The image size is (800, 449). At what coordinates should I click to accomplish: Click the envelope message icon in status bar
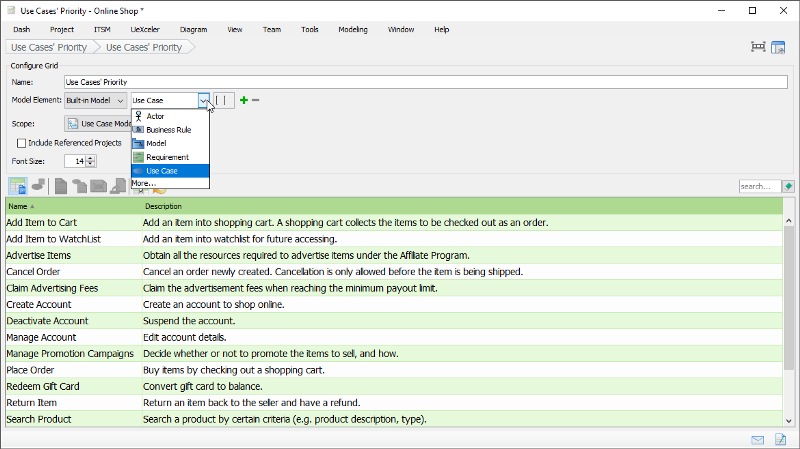tap(758, 440)
